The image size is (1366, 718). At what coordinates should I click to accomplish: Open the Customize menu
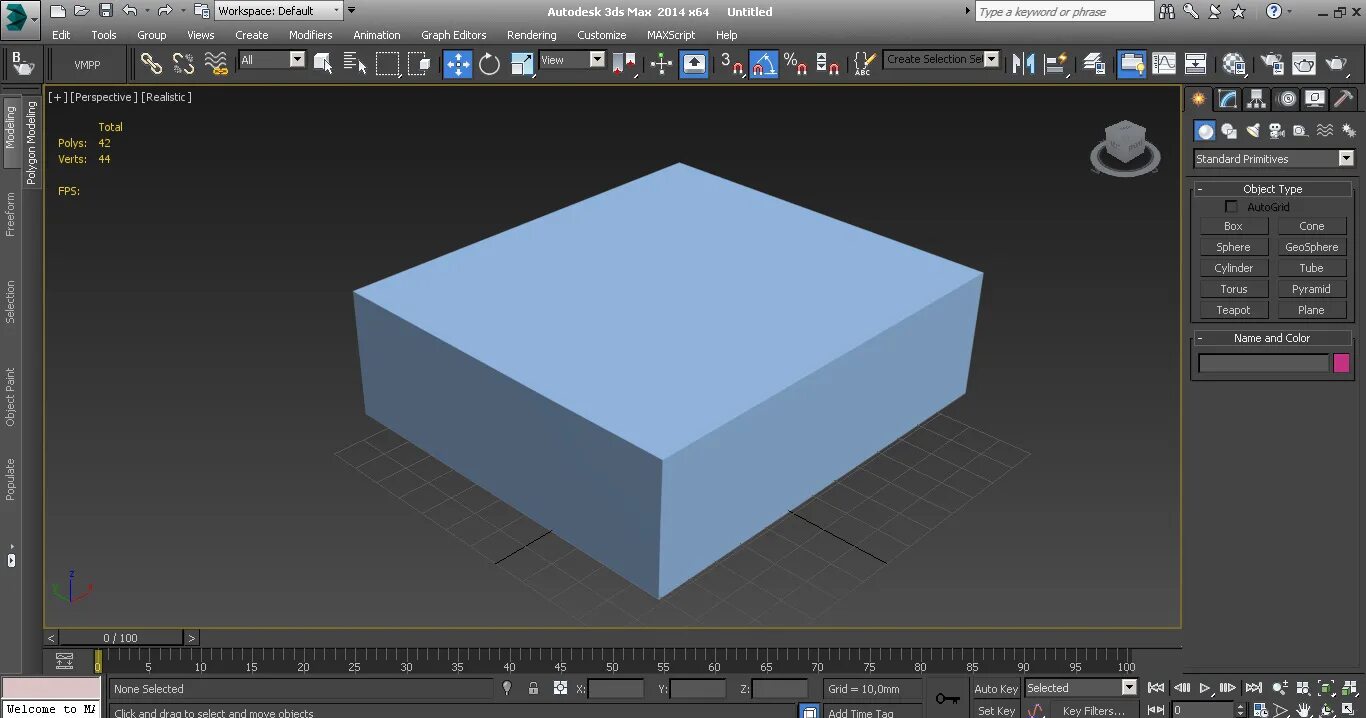pyautogui.click(x=601, y=35)
